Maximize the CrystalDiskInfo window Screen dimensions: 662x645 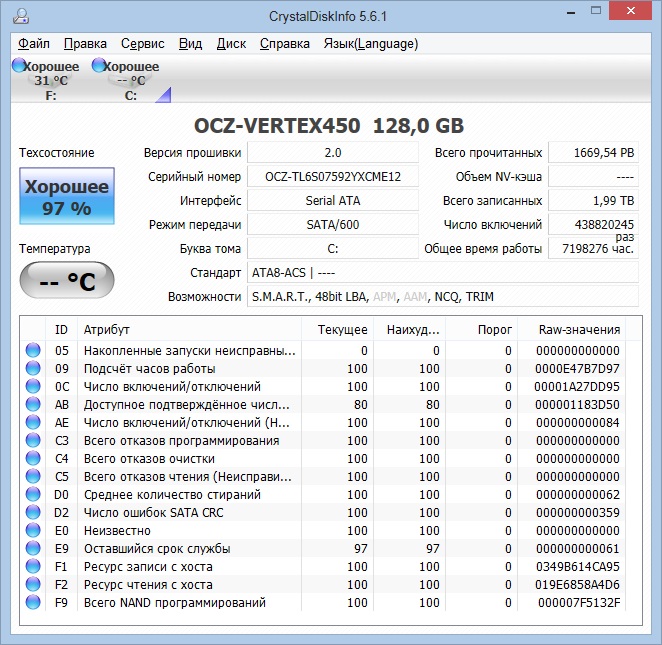pos(596,11)
